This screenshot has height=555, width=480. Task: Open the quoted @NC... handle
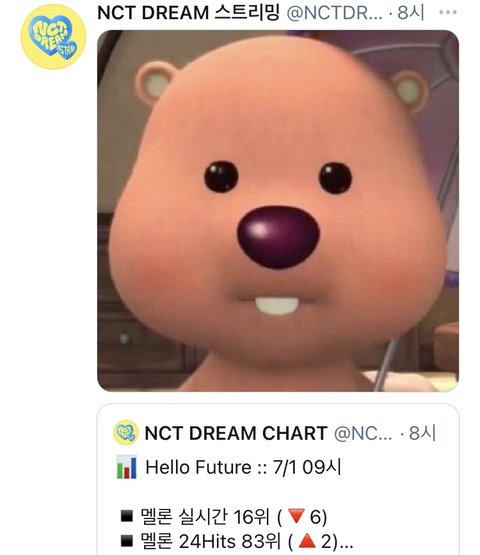[x=363, y=433]
